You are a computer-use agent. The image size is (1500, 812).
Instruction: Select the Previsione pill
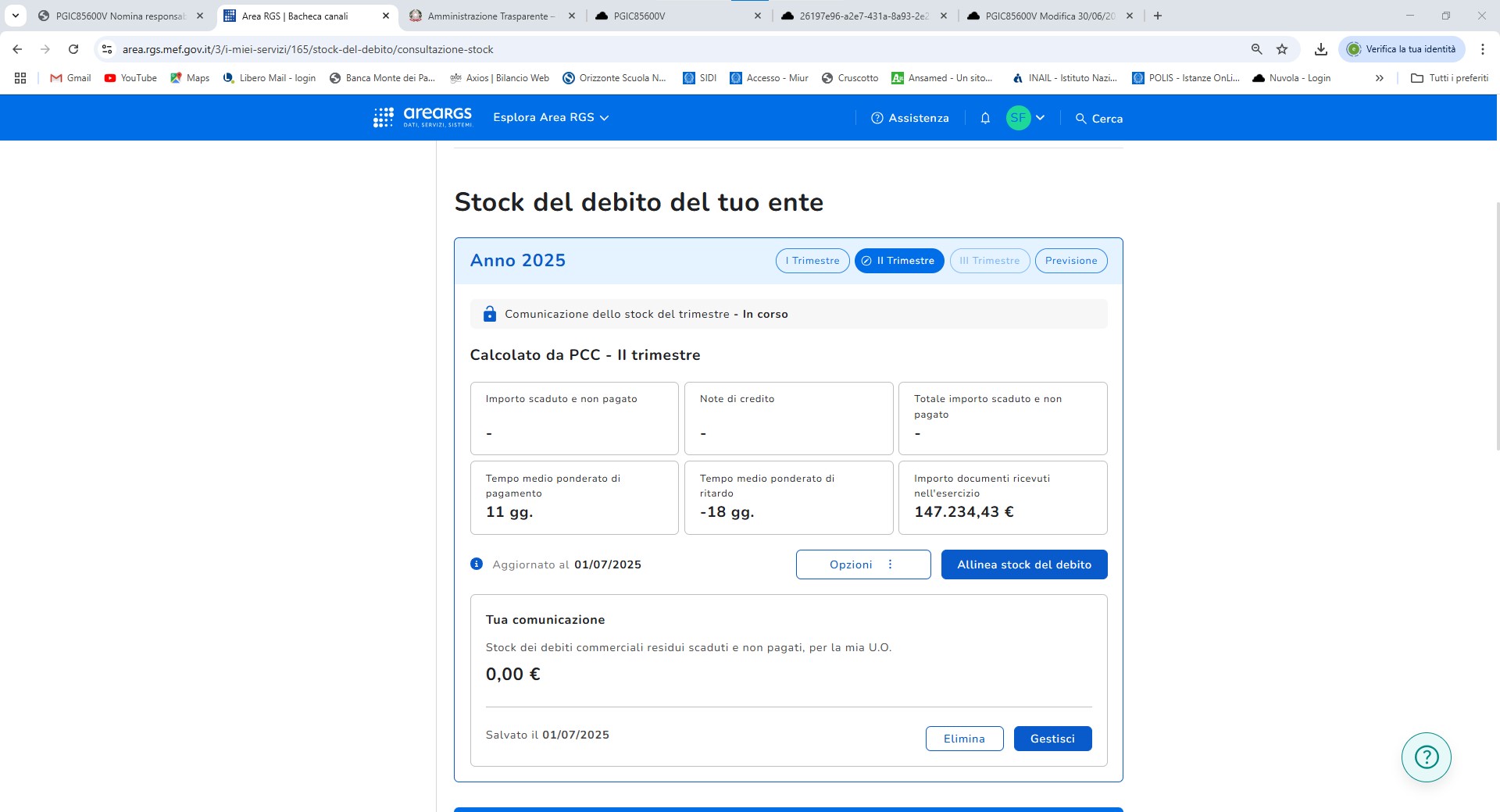coord(1070,261)
